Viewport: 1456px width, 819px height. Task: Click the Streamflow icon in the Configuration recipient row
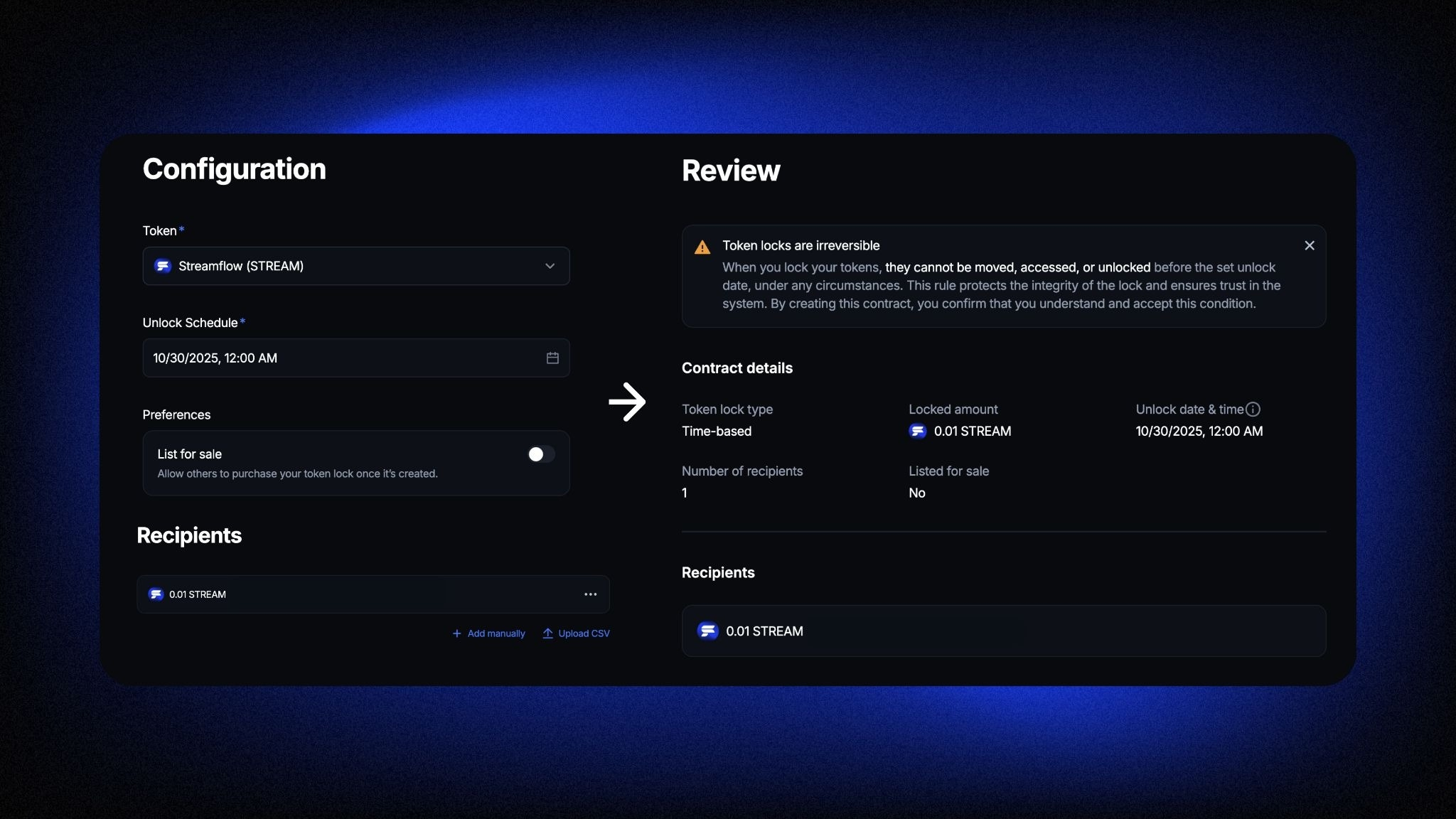156,594
